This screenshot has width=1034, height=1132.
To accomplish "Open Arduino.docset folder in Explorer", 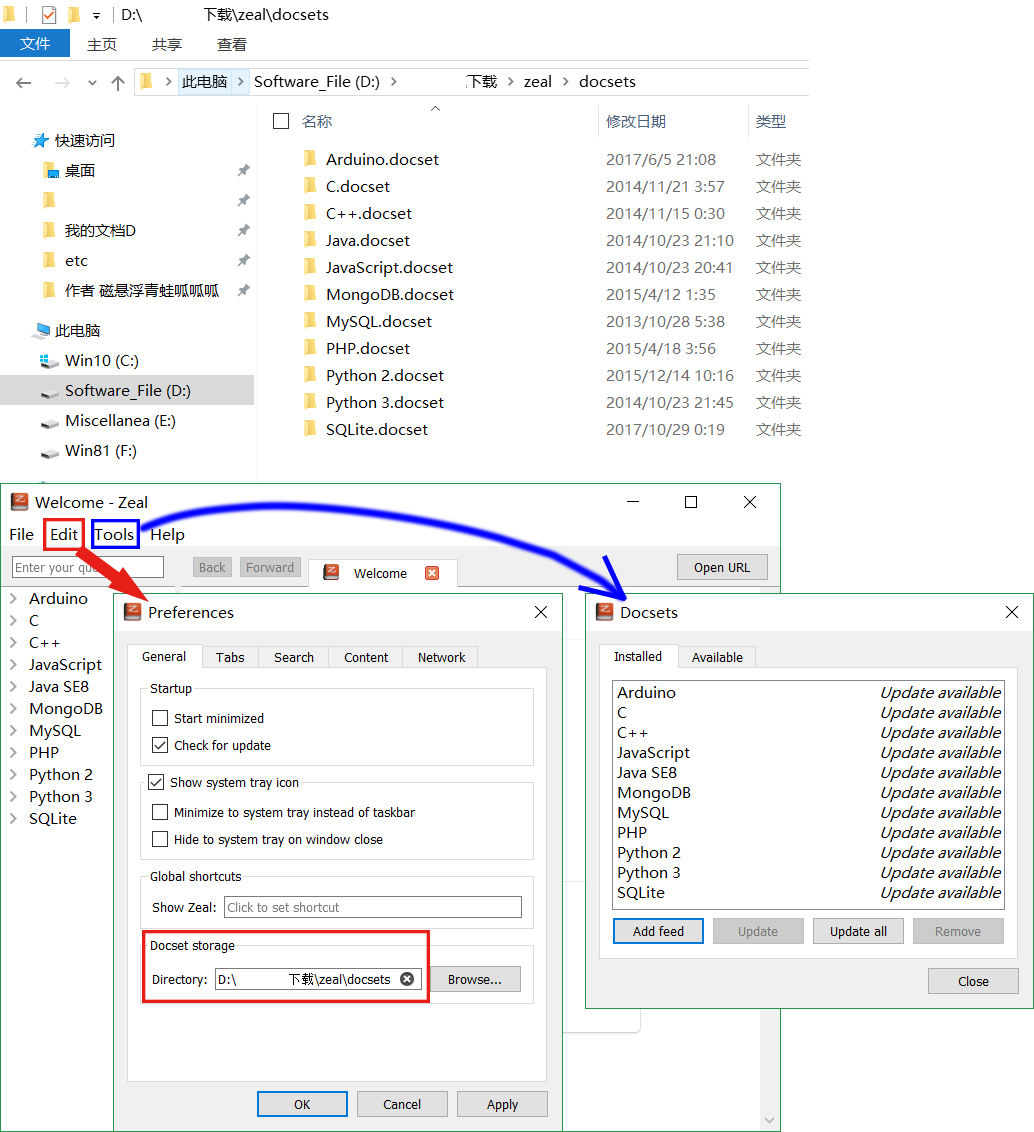I will 382,160.
